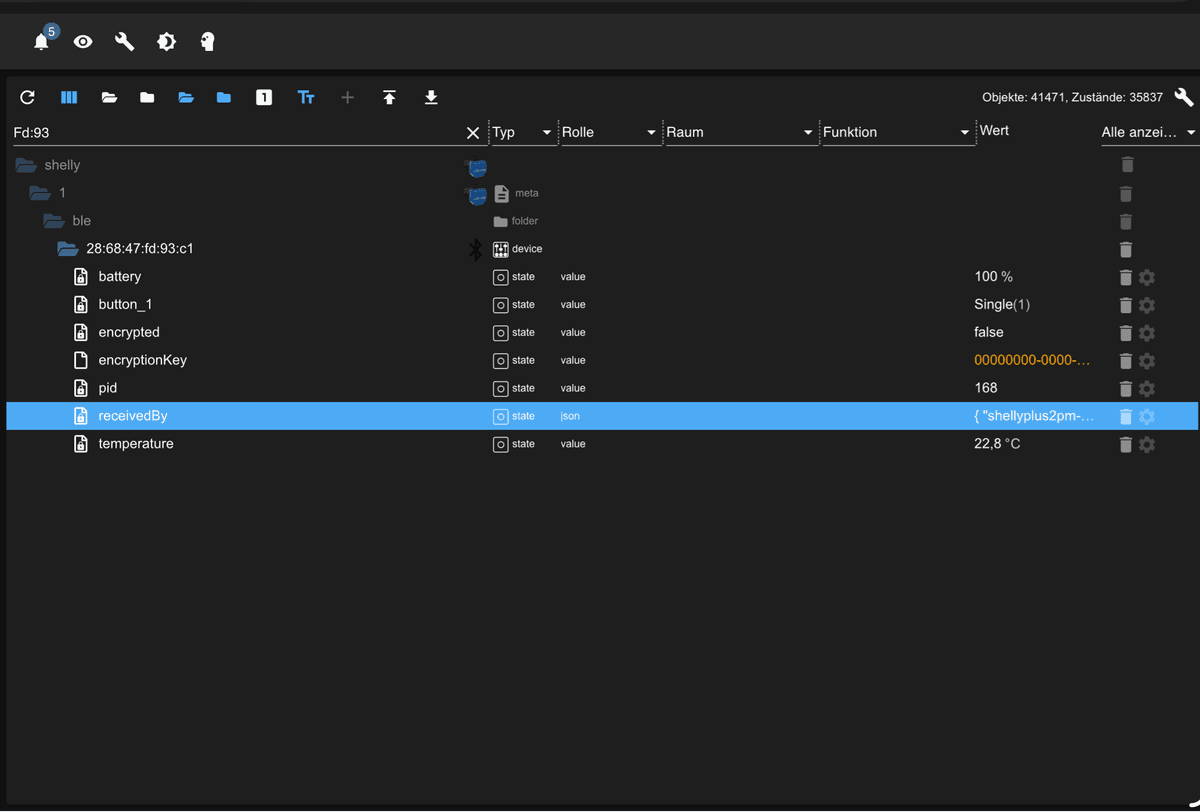Open settings gear for battery
The image size is (1200, 812).
(x=1147, y=277)
